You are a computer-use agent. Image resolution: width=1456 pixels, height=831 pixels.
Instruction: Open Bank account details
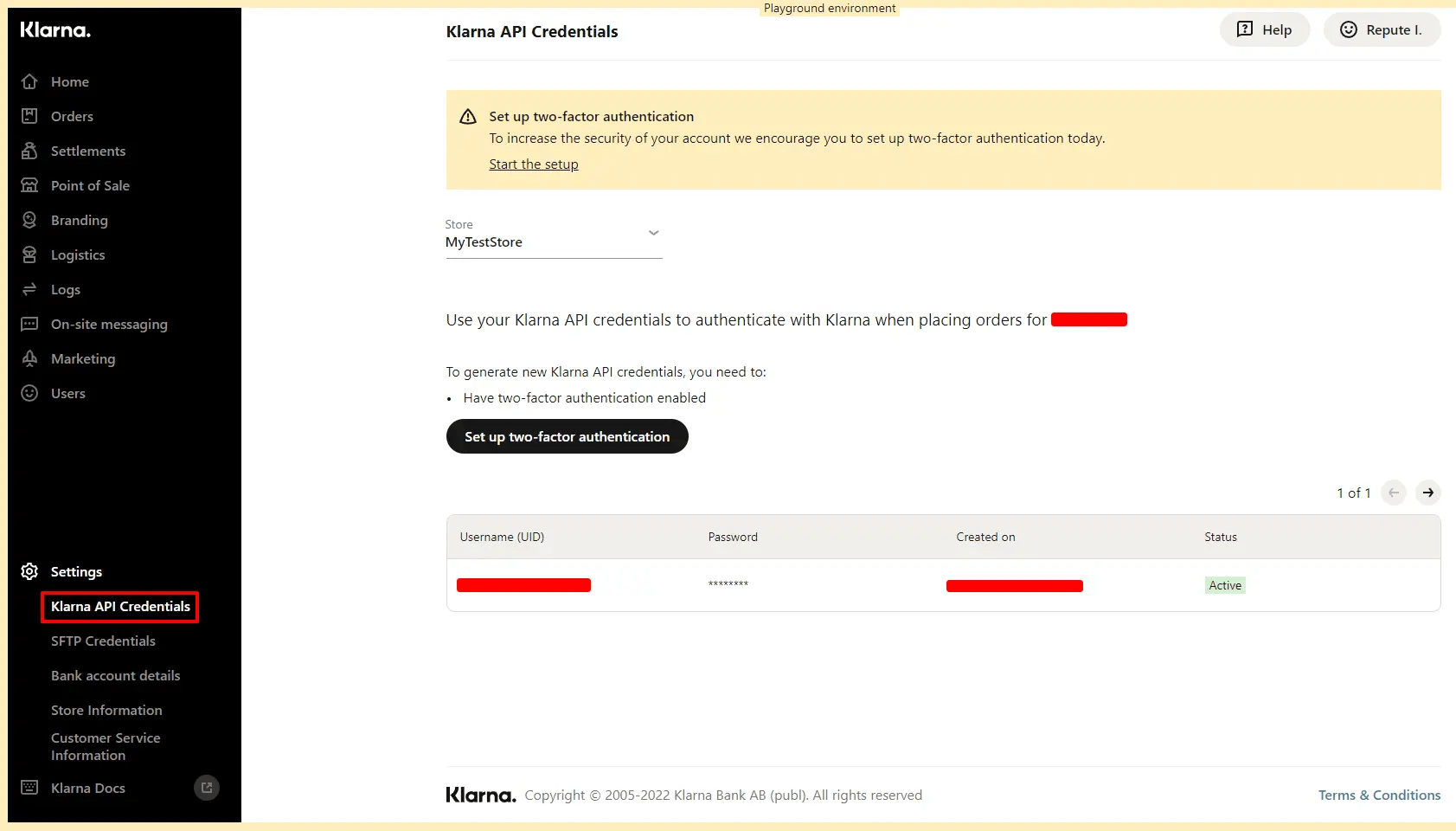pos(115,675)
